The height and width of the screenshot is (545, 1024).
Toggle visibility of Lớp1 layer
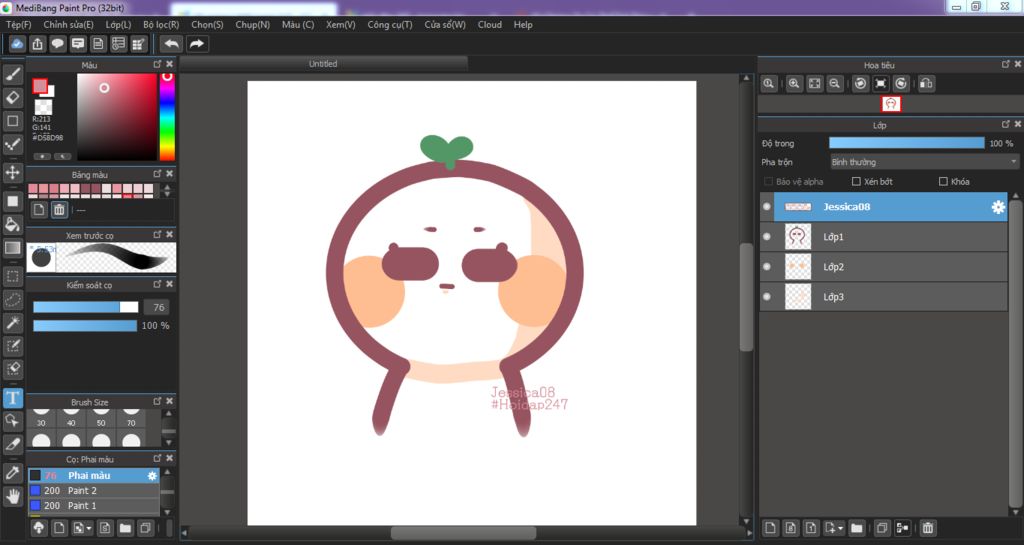(767, 237)
